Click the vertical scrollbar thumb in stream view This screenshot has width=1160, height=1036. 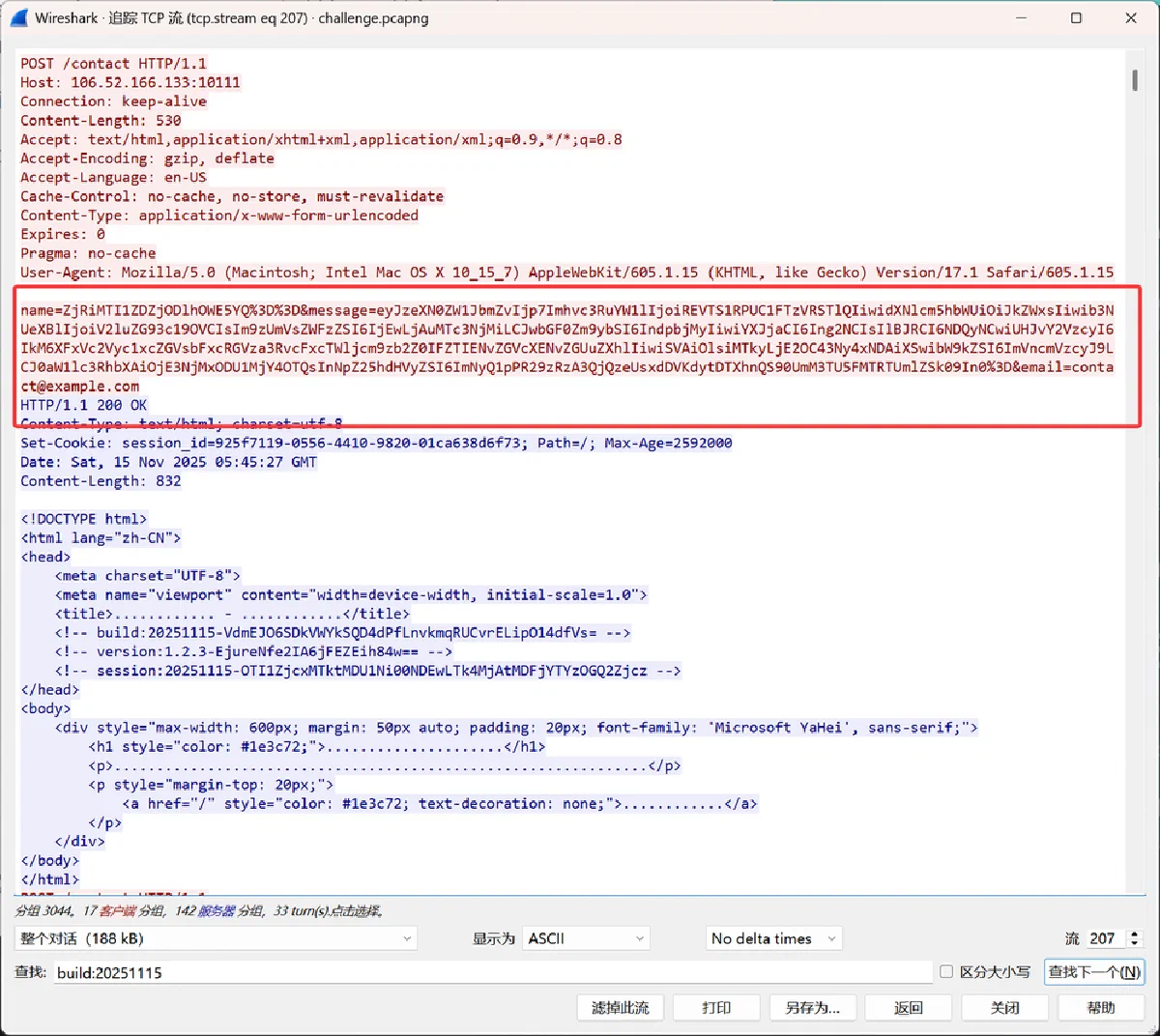[1135, 79]
